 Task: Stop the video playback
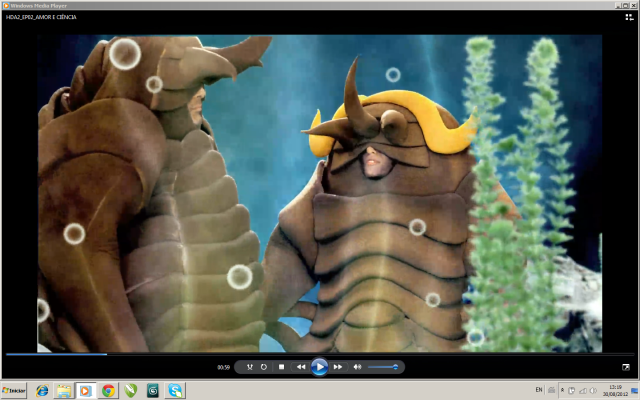tap(282, 367)
